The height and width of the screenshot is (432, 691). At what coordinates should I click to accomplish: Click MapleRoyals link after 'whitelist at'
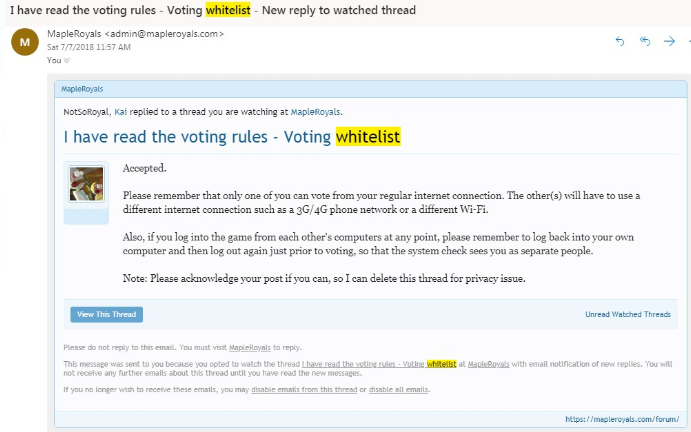[x=488, y=364]
